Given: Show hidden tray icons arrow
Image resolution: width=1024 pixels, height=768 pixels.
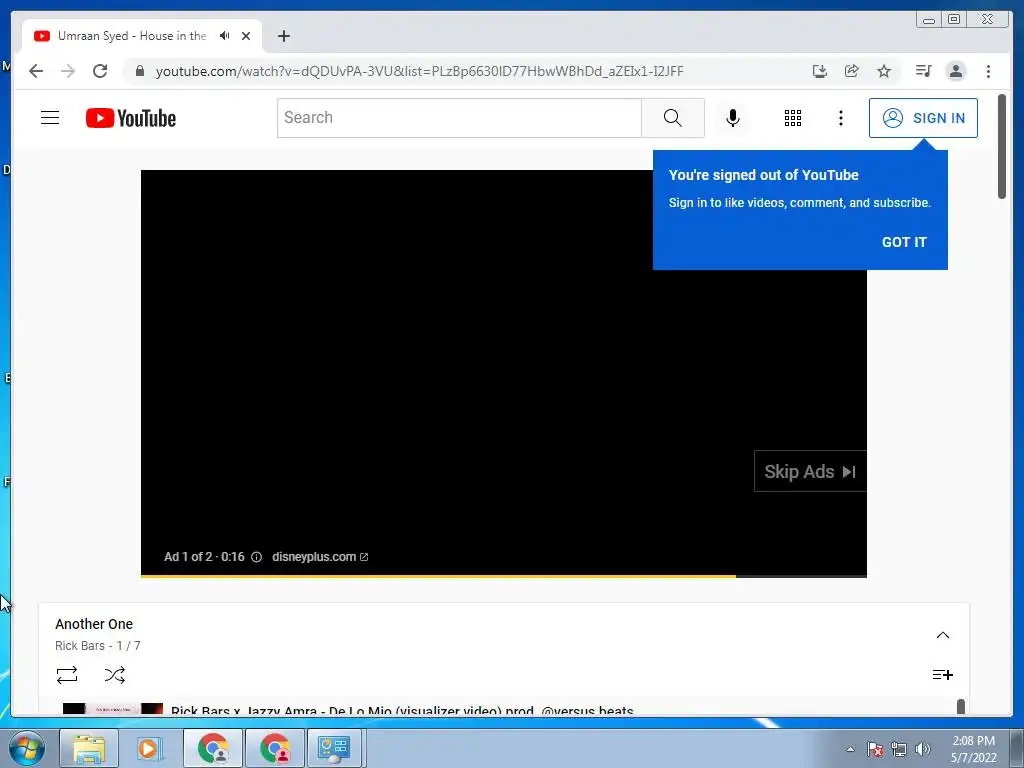Looking at the screenshot, I should pyautogui.click(x=850, y=749).
